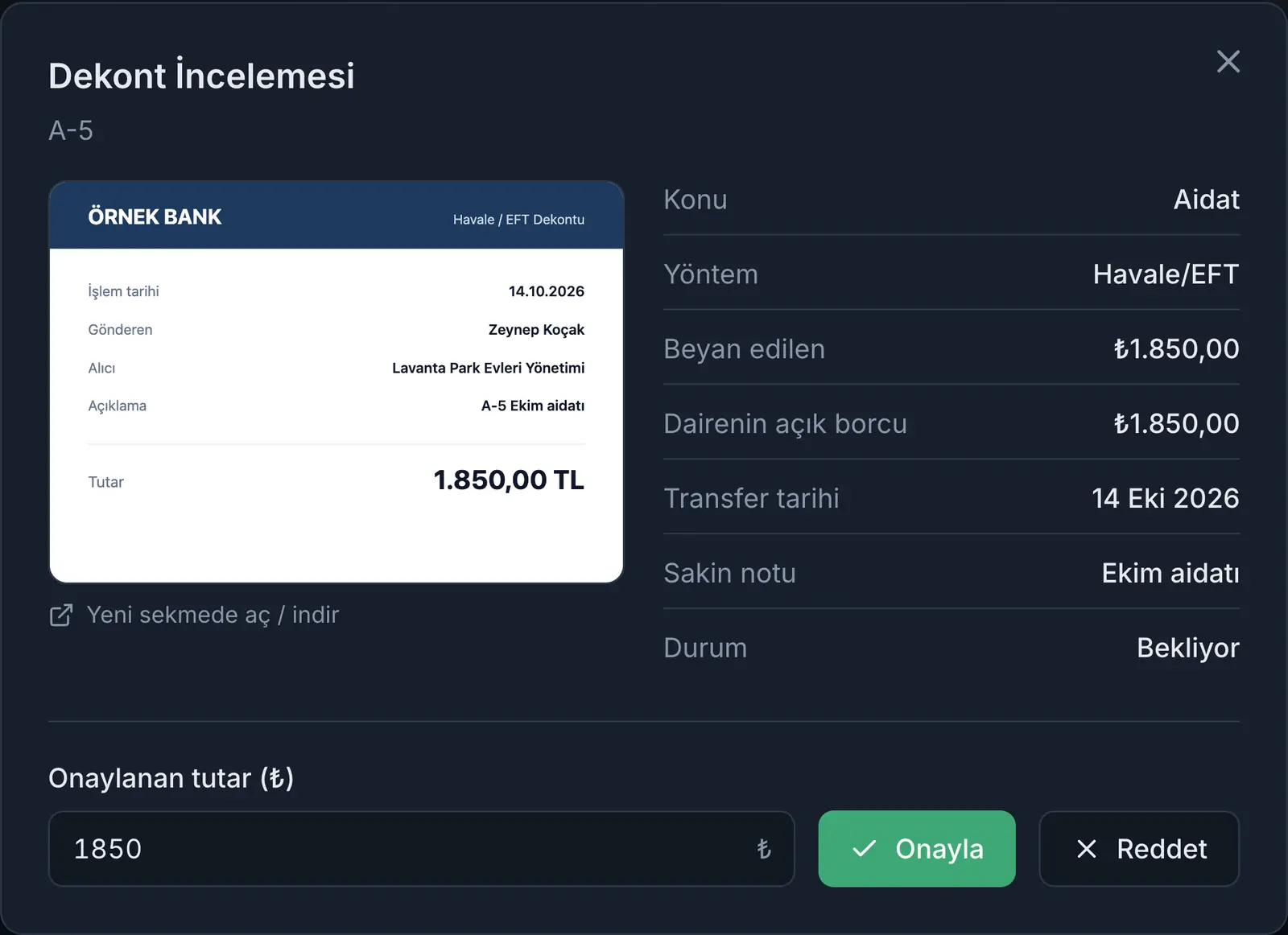Screen dimensions: 1288x935
Task: Click the 'Durum' row label
Action: (x=705, y=649)
